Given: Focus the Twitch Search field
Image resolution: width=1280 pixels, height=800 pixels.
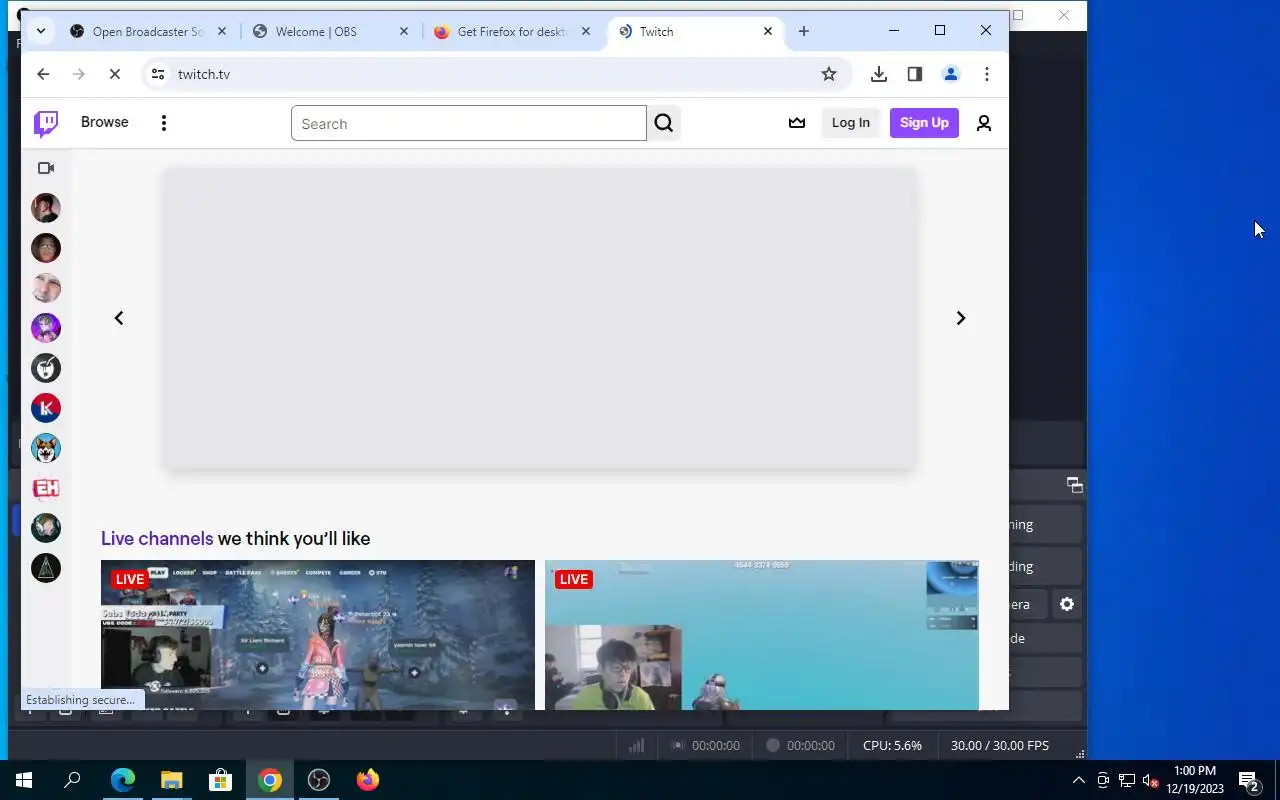Looking at the screenshot, I should pyautogui.click(x=469, y=123).
